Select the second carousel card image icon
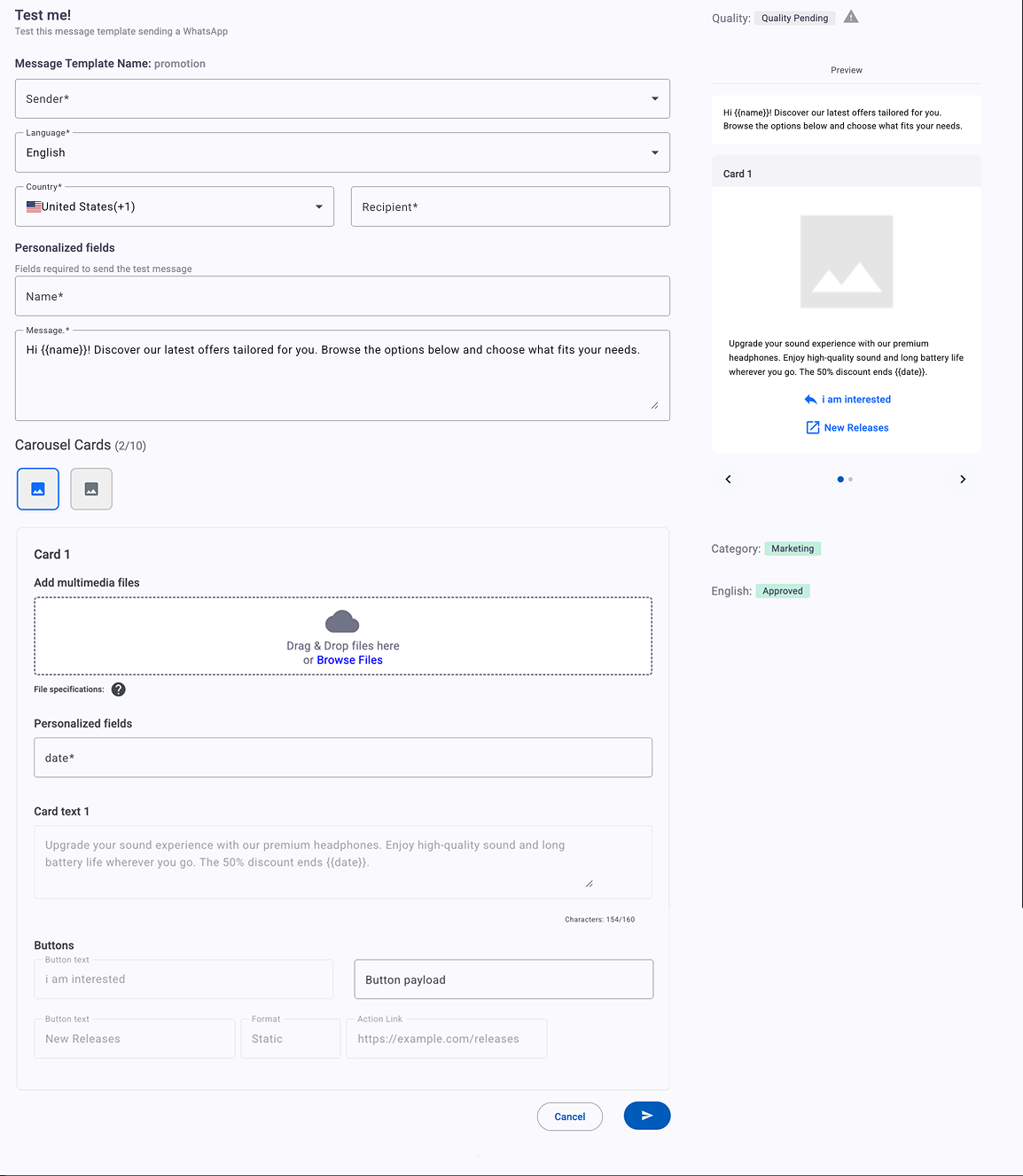Screen dimensions: 1023x1176 pyautogui.click(x=91, y=489)
